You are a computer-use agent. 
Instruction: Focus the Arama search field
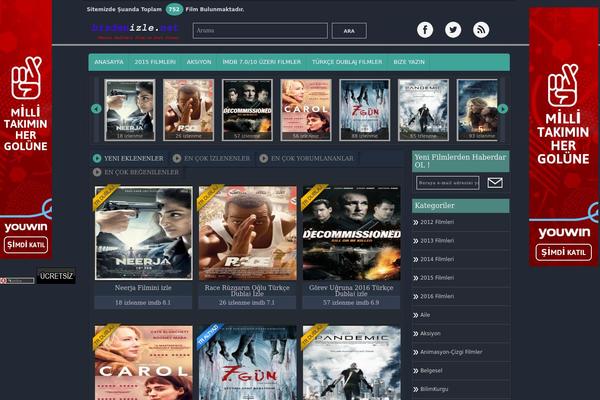260,31
